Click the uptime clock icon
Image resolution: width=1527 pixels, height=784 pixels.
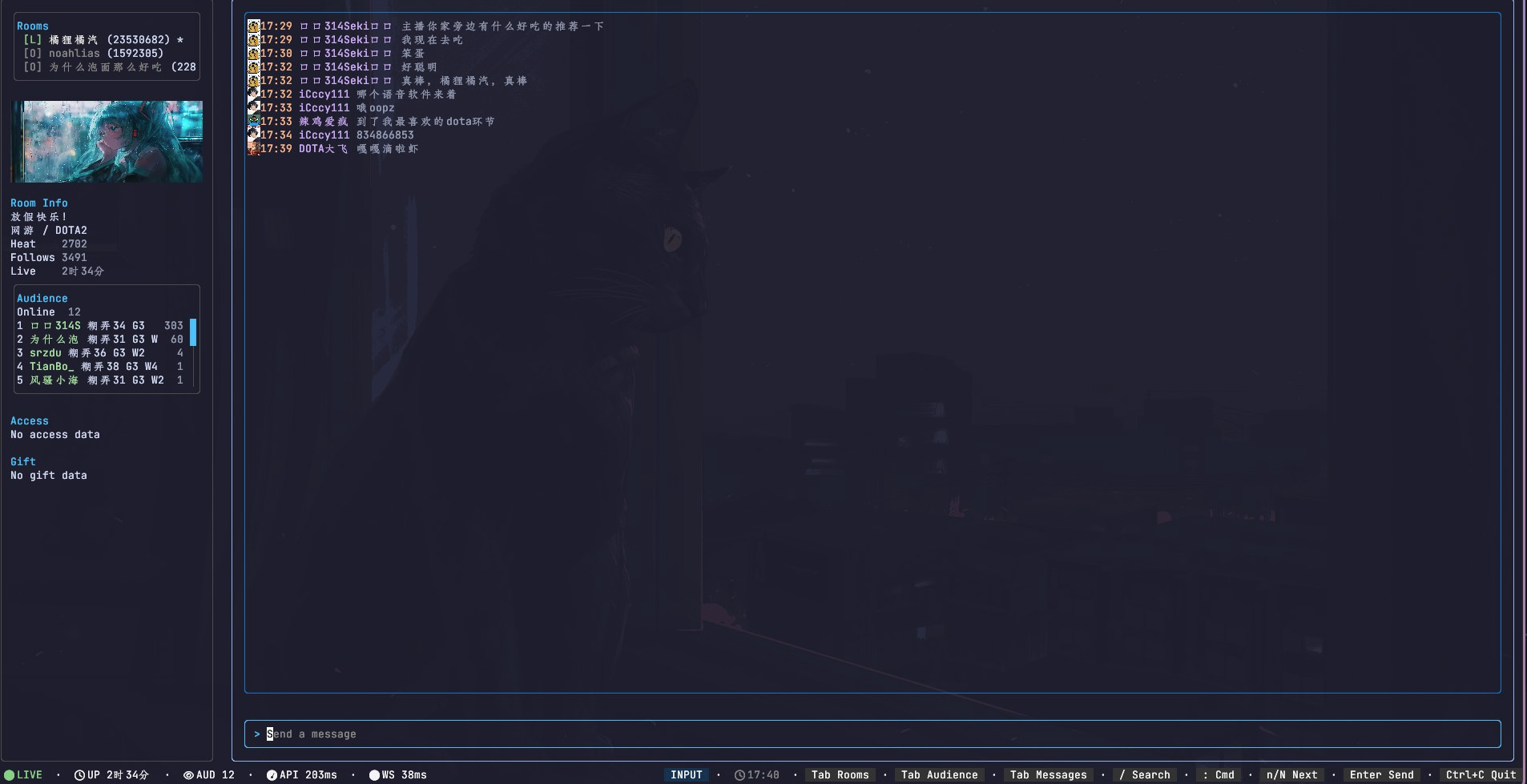(x=79, y=775)
